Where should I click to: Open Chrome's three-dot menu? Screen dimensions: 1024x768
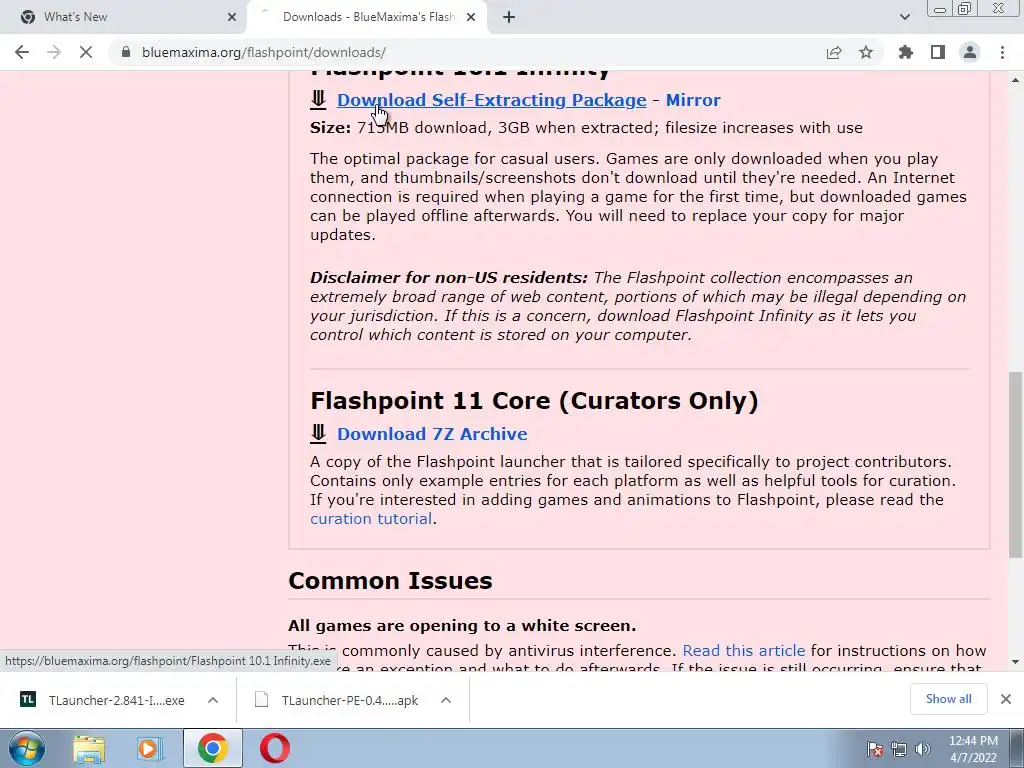(1002, 52)
